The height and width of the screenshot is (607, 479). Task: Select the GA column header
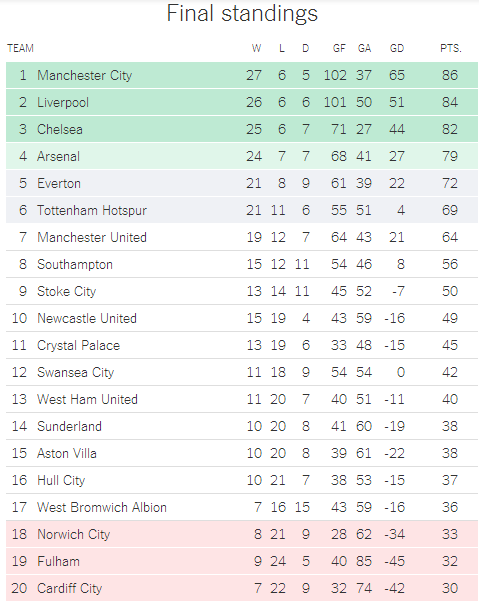coord(364,48)
